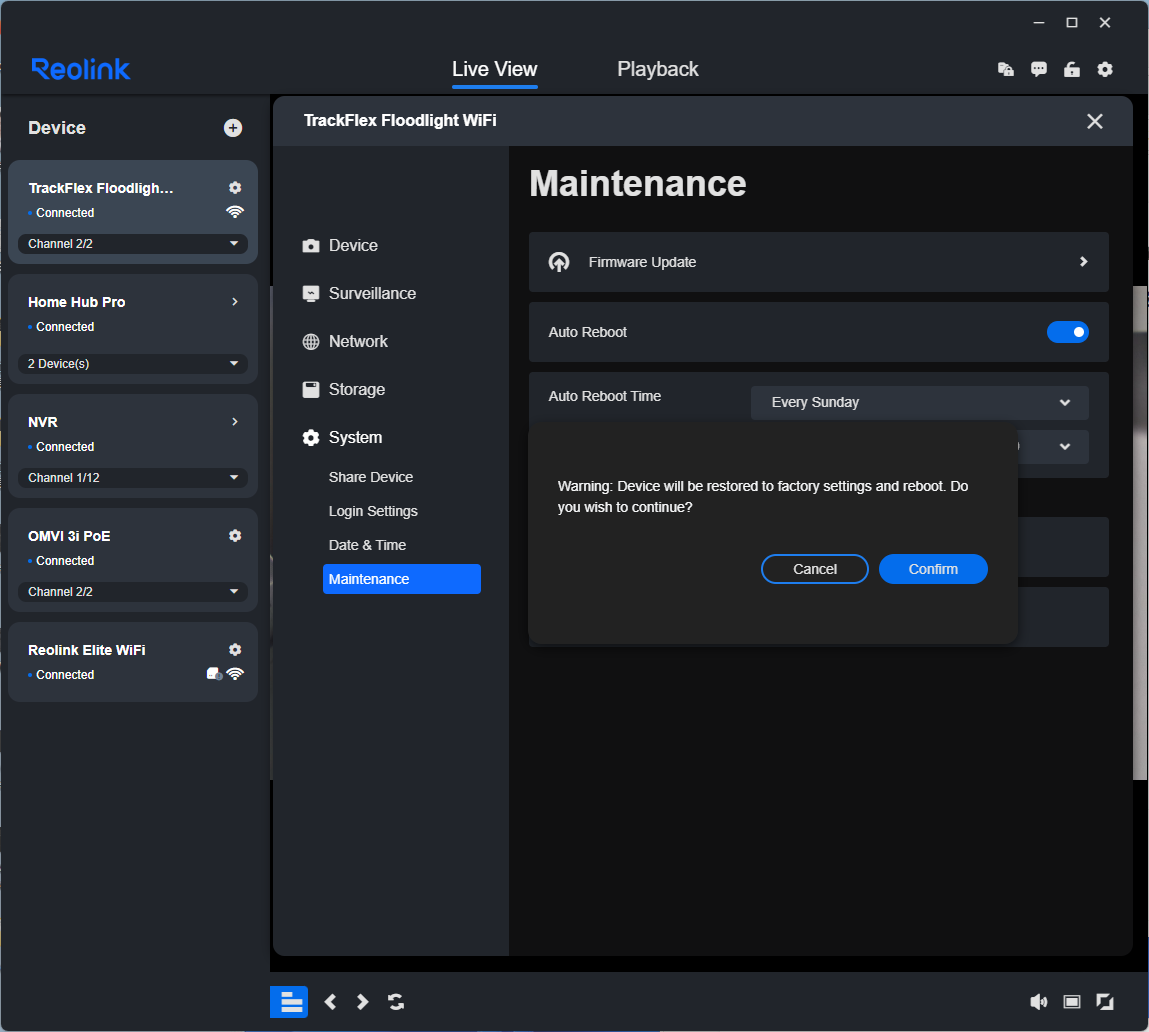Click the Firmware Update upload icon
The width and height of the screenshot is (1149, 1032).
(x=559, y=262)
